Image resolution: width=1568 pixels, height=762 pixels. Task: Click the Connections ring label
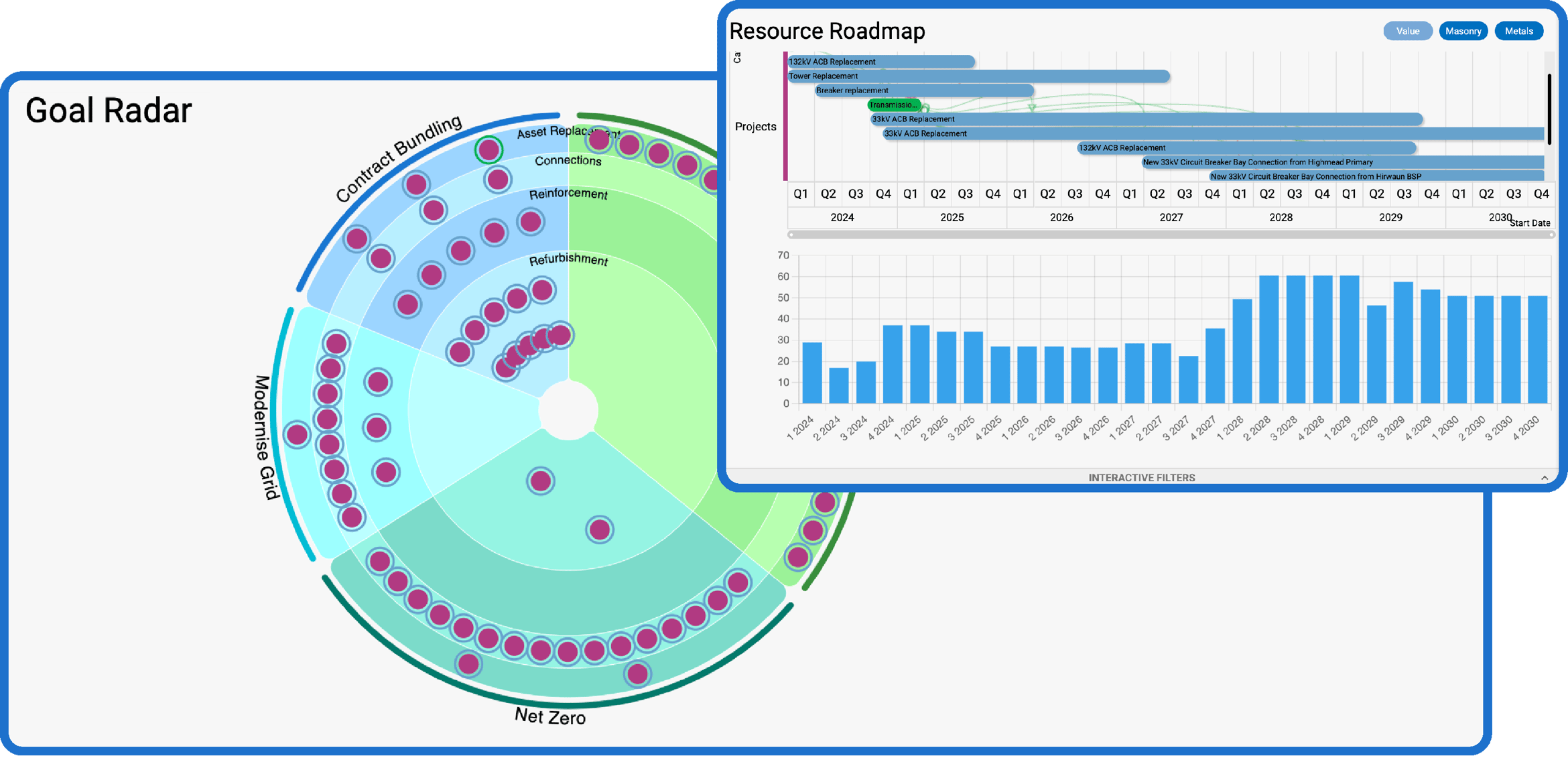568,161
